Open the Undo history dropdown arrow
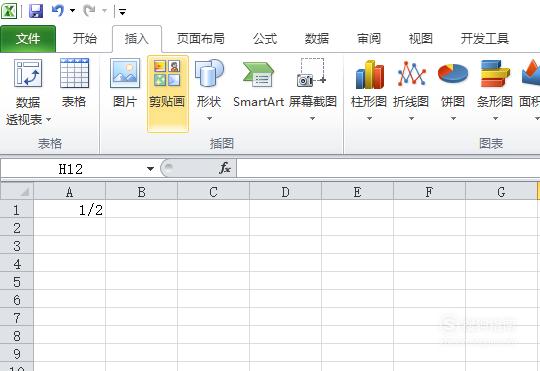The height and width of the screenshot is (371, 540). pyautogui.click(x=72, y=11)
